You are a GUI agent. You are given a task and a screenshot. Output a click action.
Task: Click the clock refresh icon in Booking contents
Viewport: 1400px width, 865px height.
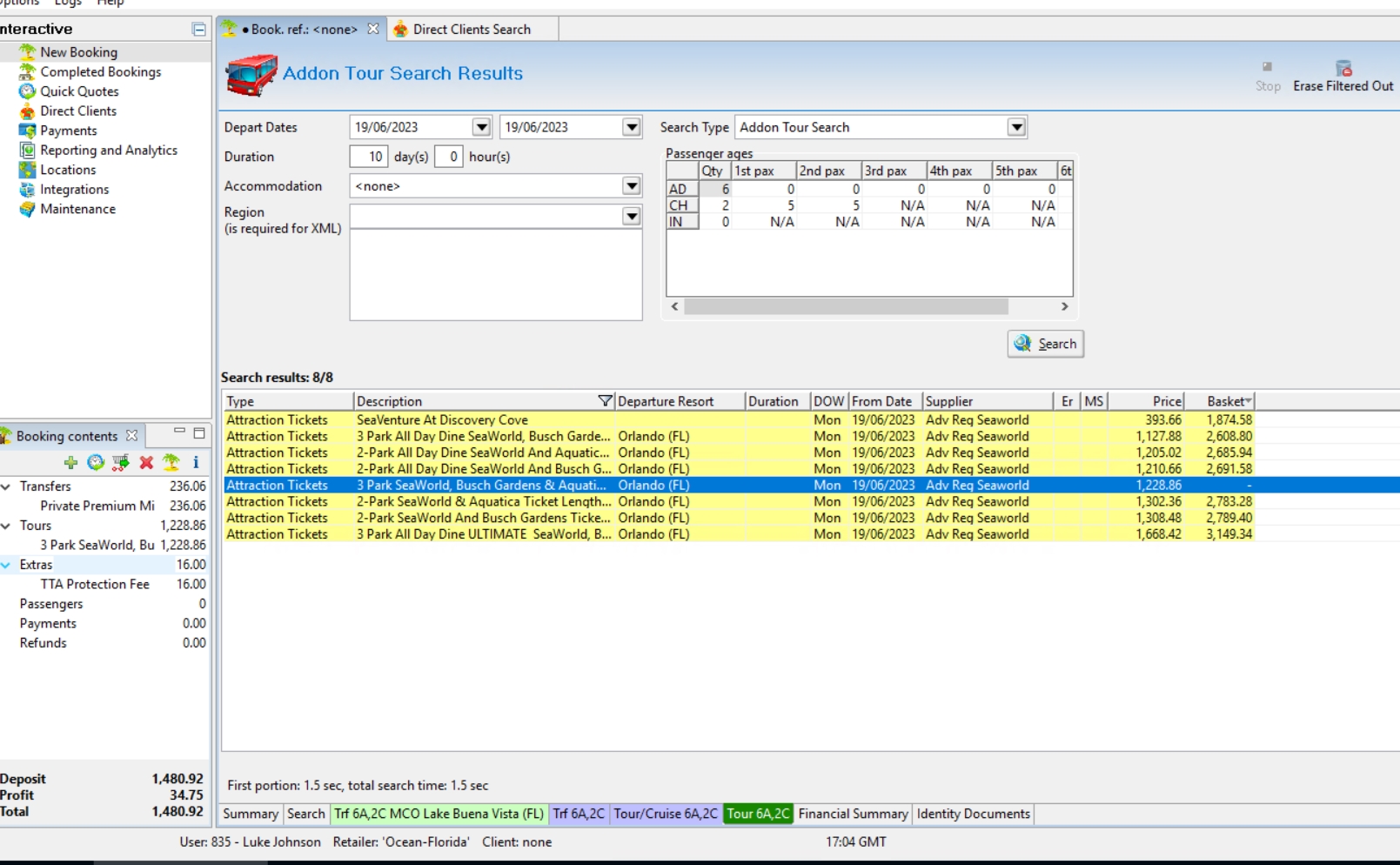[x=96, y=462]
